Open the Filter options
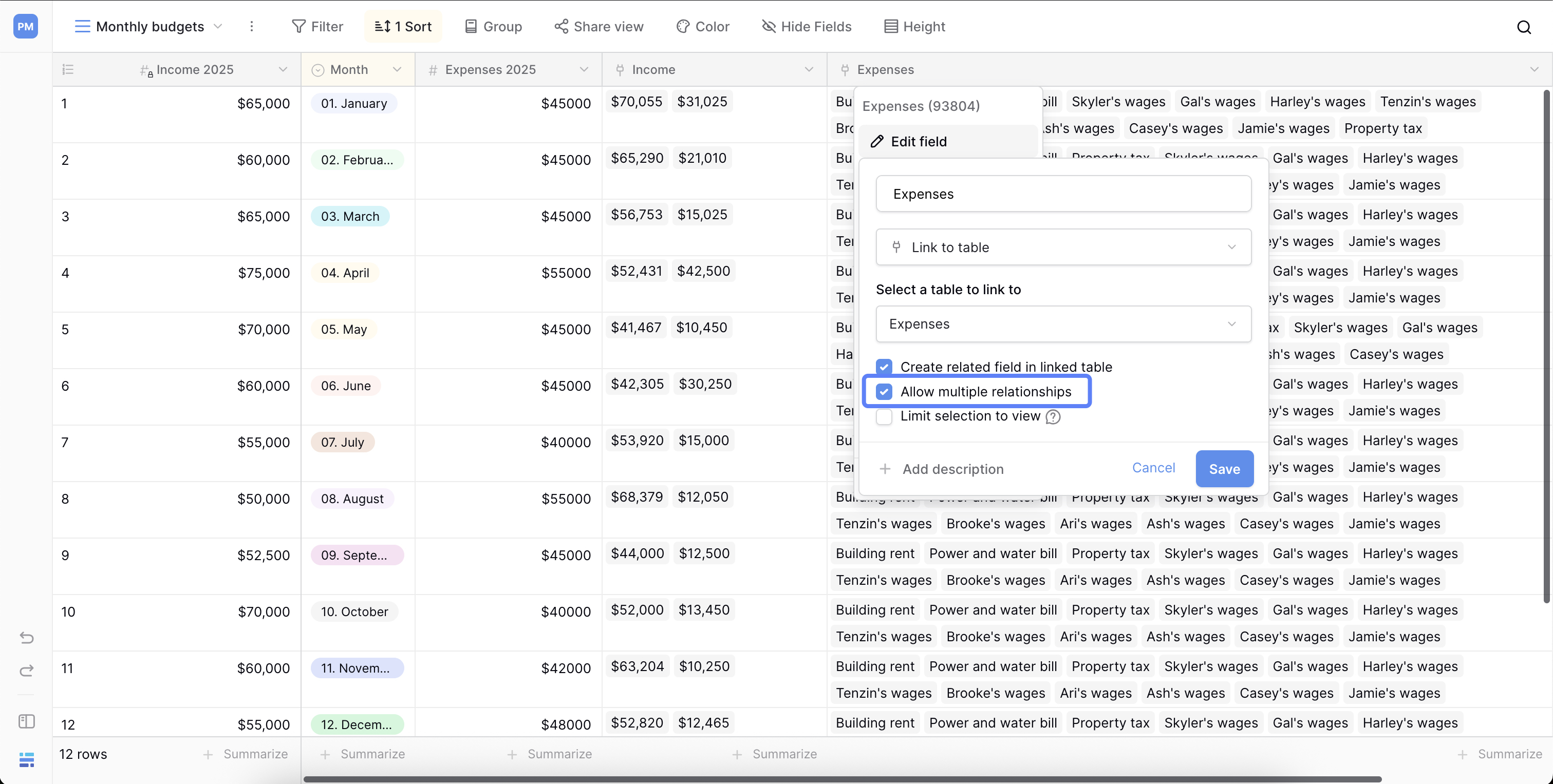 tap(317, 26)
